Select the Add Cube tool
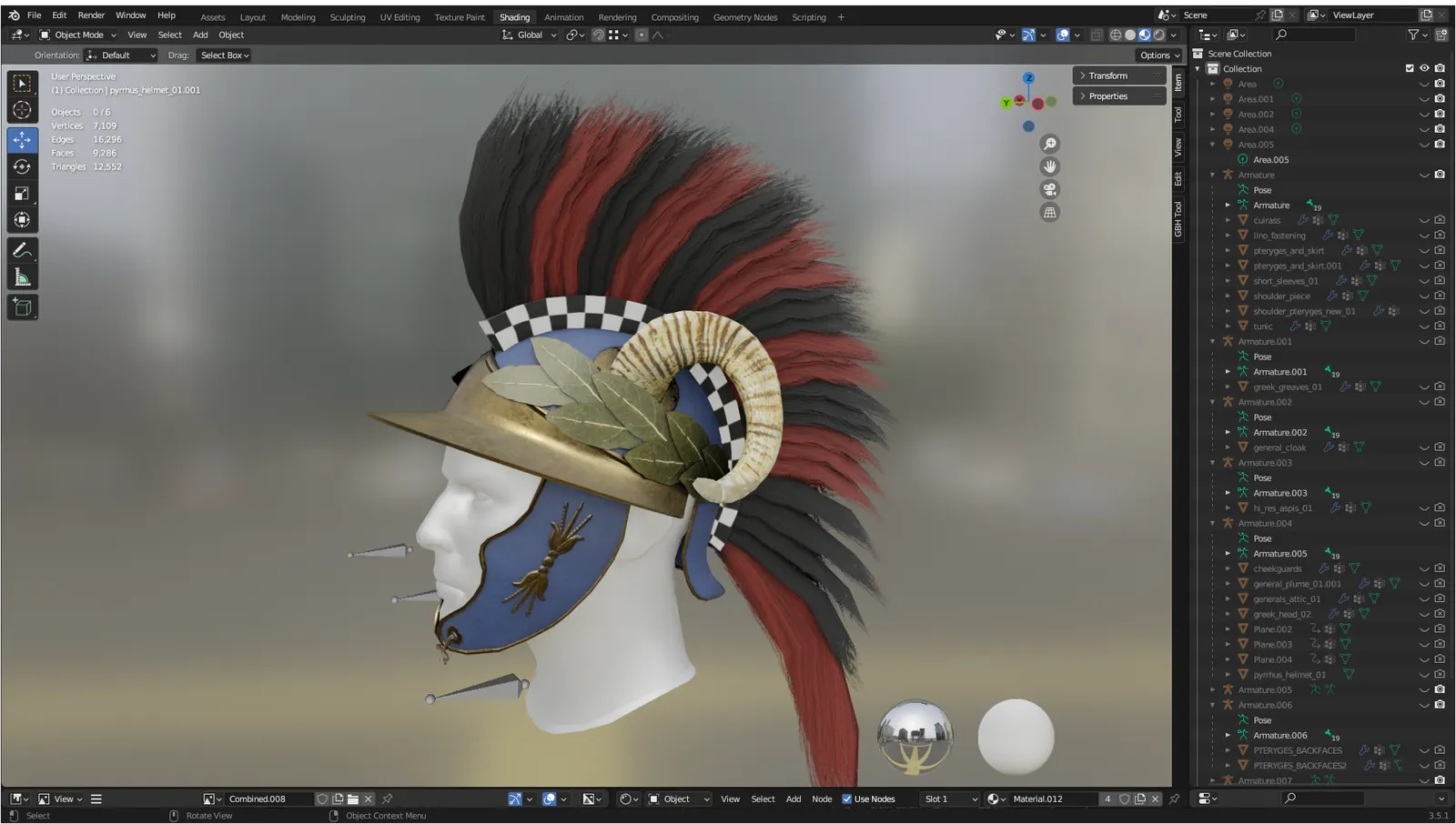This screenshot has height=824, width=1456. [22, 307]
